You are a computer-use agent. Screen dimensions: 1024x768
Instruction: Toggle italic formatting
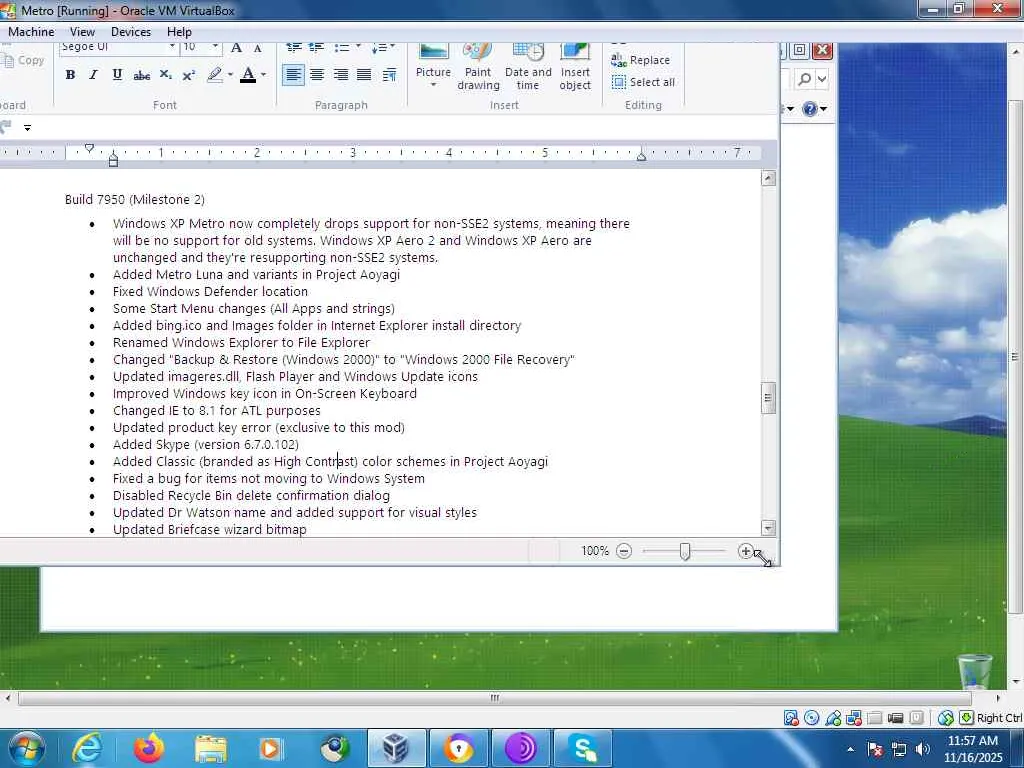point(93,75)
